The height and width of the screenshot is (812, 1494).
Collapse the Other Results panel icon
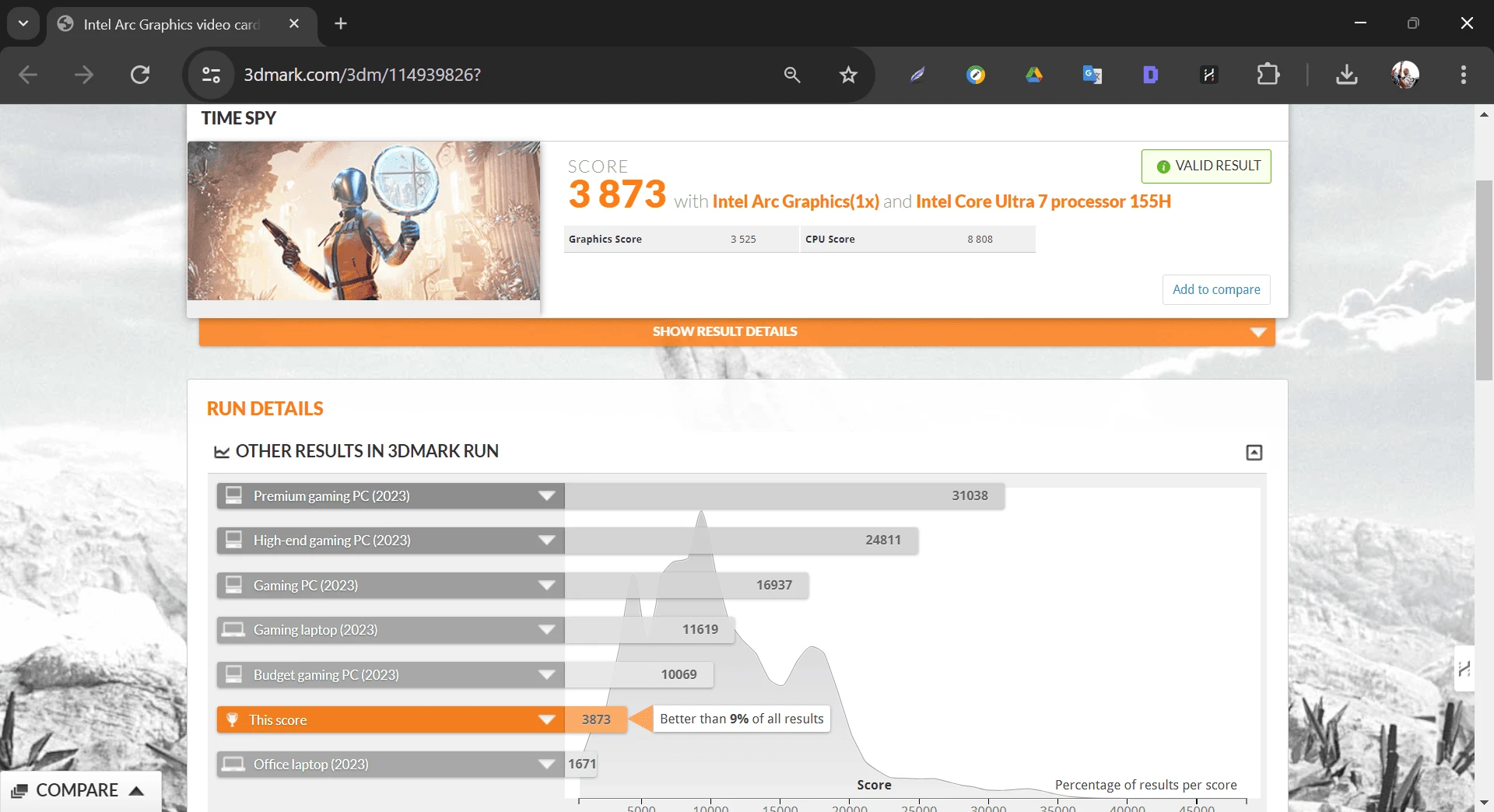(x=1254, y=452)
